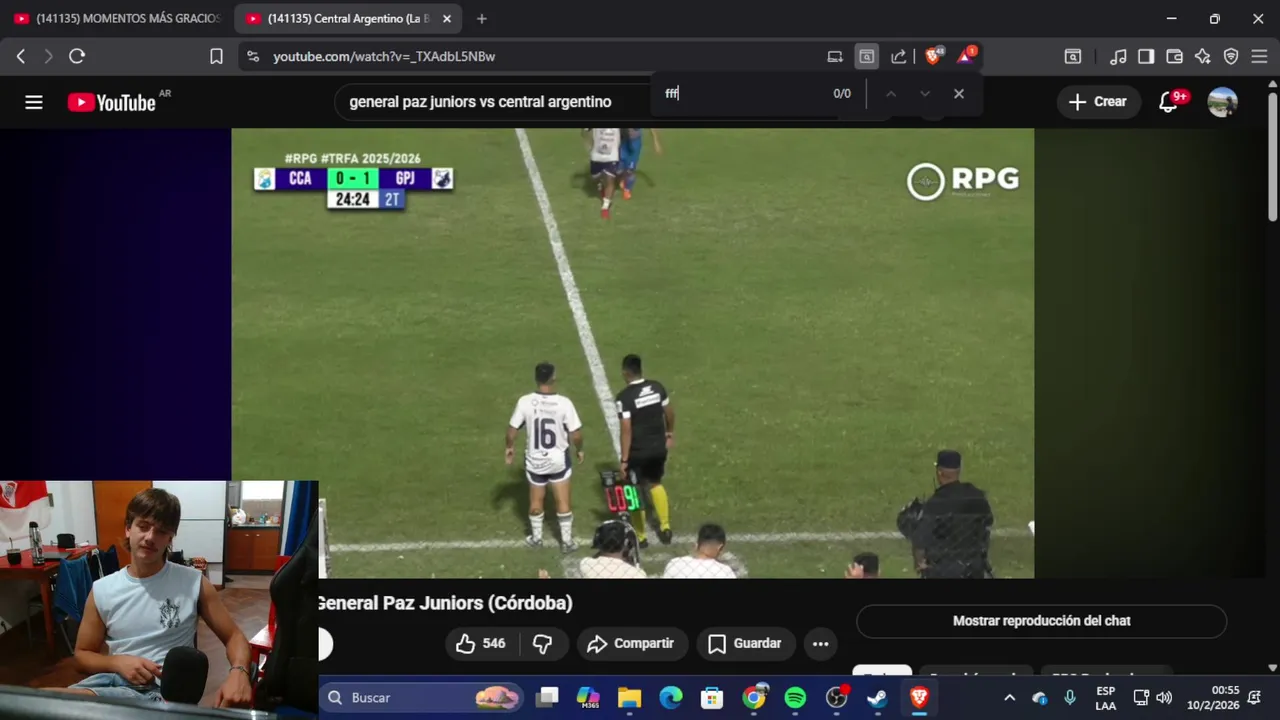Viewport: 1280px width, 720px height.
Task: Click the microphone icon in system tray
Action: click(1070, 698)
